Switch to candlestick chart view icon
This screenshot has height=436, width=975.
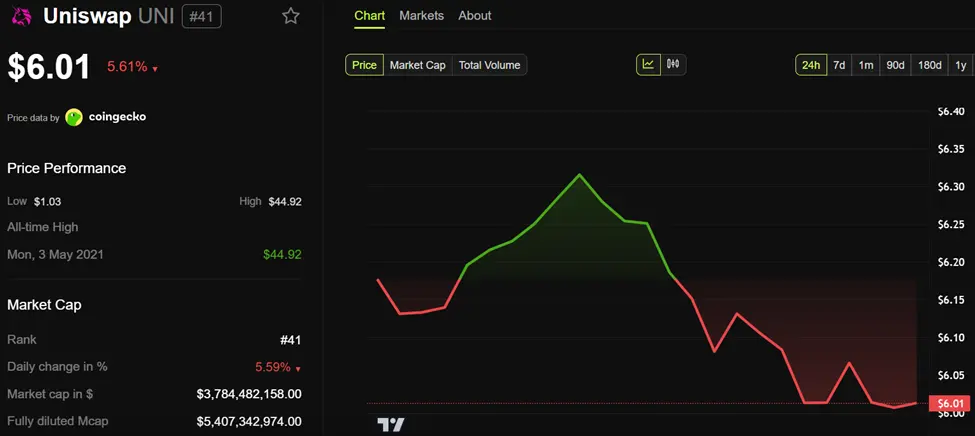[x=673, y=65]
